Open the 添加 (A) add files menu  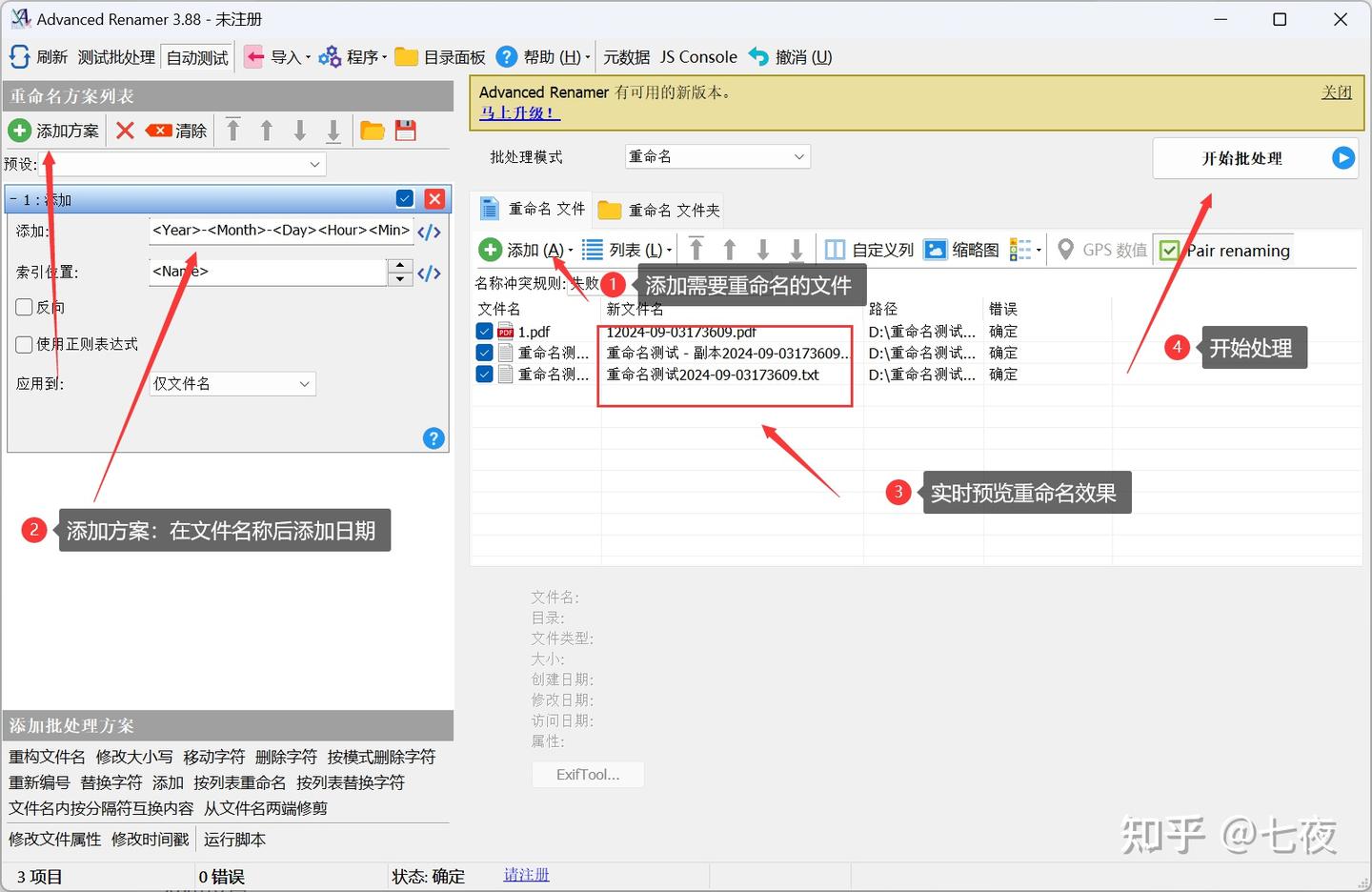coord(526,250)
